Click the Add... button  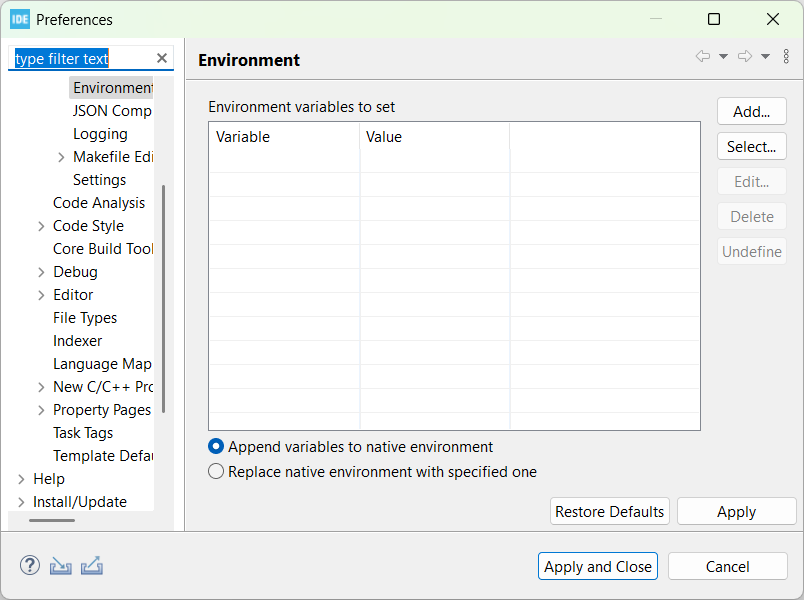(x=751, y=112)
